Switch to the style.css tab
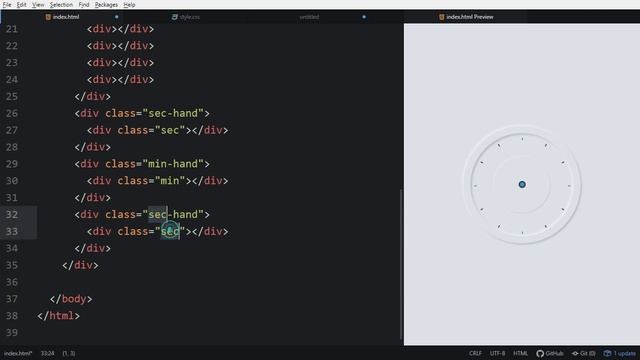Viewport: 640px width, 360px height. coord(186,17)
